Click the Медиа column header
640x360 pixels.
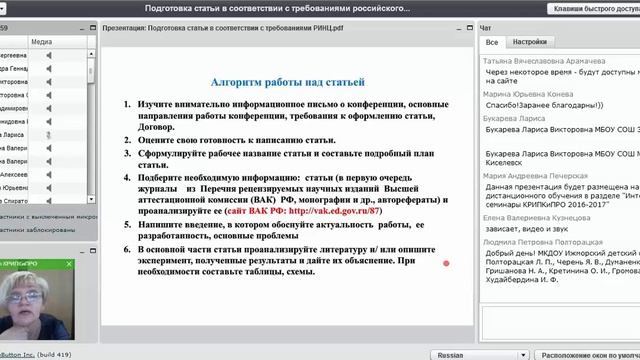58,42
